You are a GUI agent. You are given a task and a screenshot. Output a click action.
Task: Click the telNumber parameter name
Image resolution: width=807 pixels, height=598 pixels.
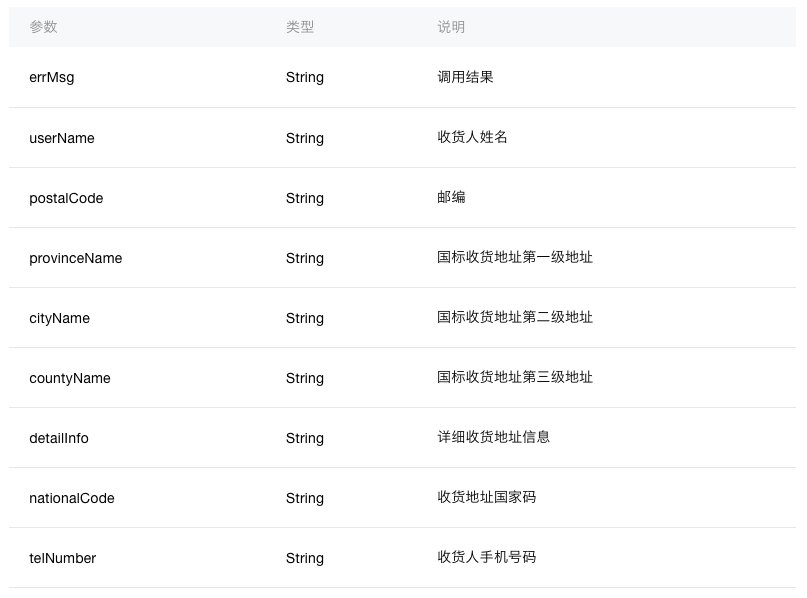click(x=63, y=558)
